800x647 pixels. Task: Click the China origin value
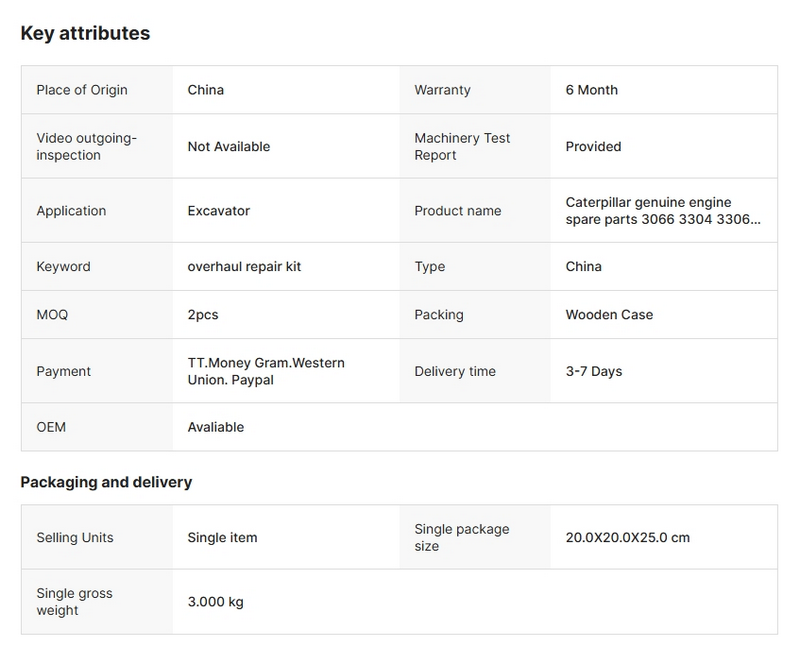[x=206, y=90]
